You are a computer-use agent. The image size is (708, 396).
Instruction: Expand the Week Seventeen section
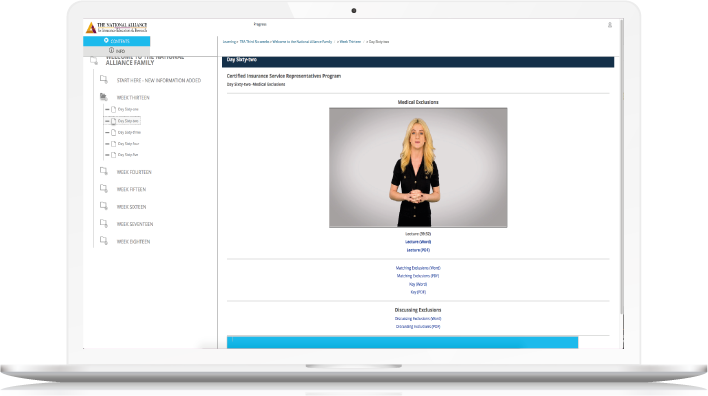135,224
